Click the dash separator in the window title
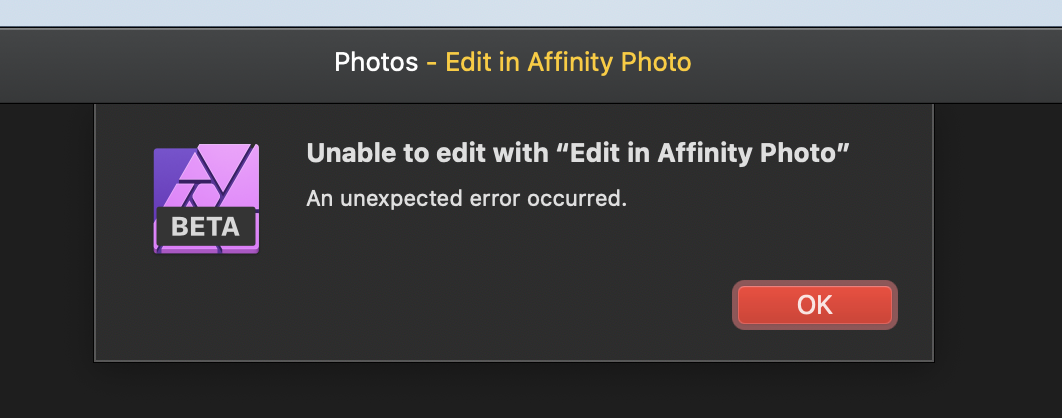The image size is (1062, 418). (x=431, y=63)
